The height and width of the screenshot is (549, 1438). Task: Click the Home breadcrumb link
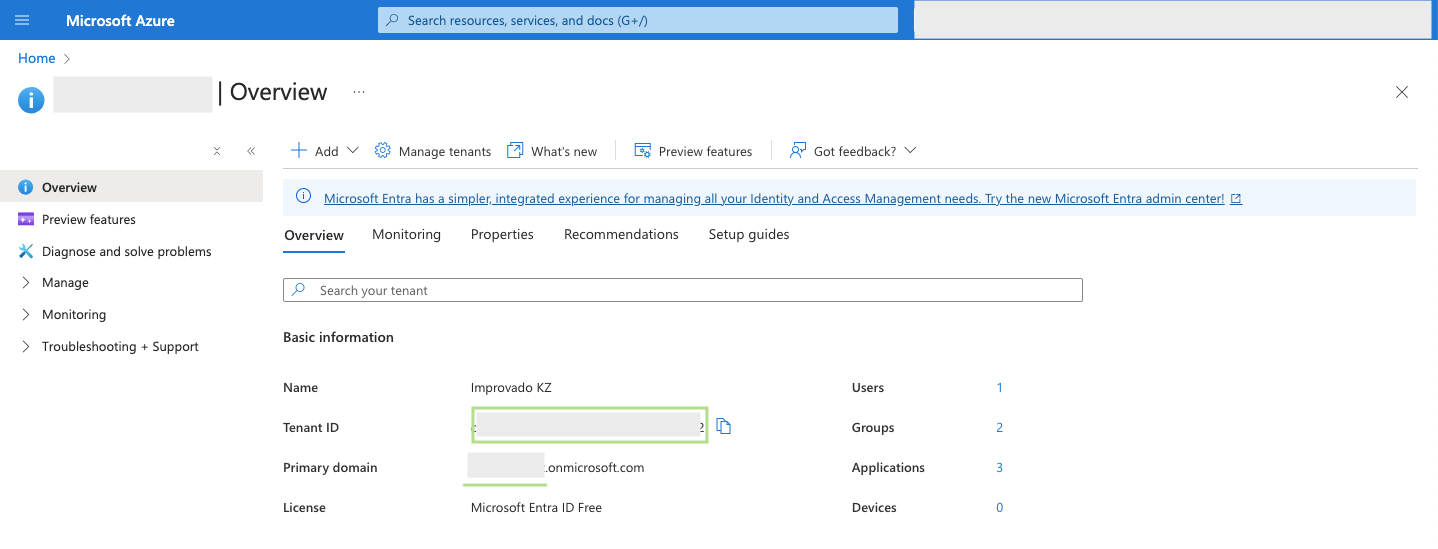37,58
